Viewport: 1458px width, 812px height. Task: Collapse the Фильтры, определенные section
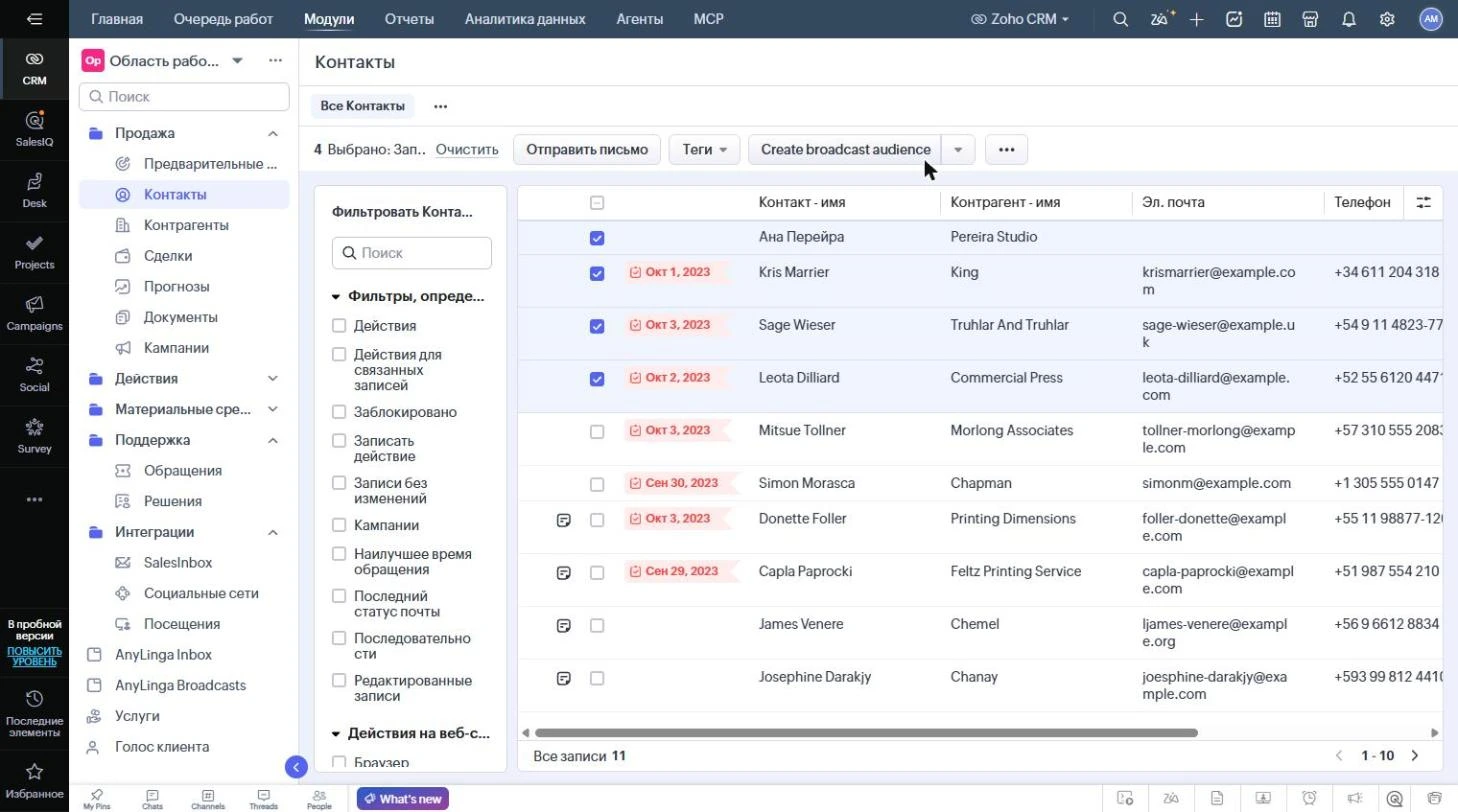[336, 297]
